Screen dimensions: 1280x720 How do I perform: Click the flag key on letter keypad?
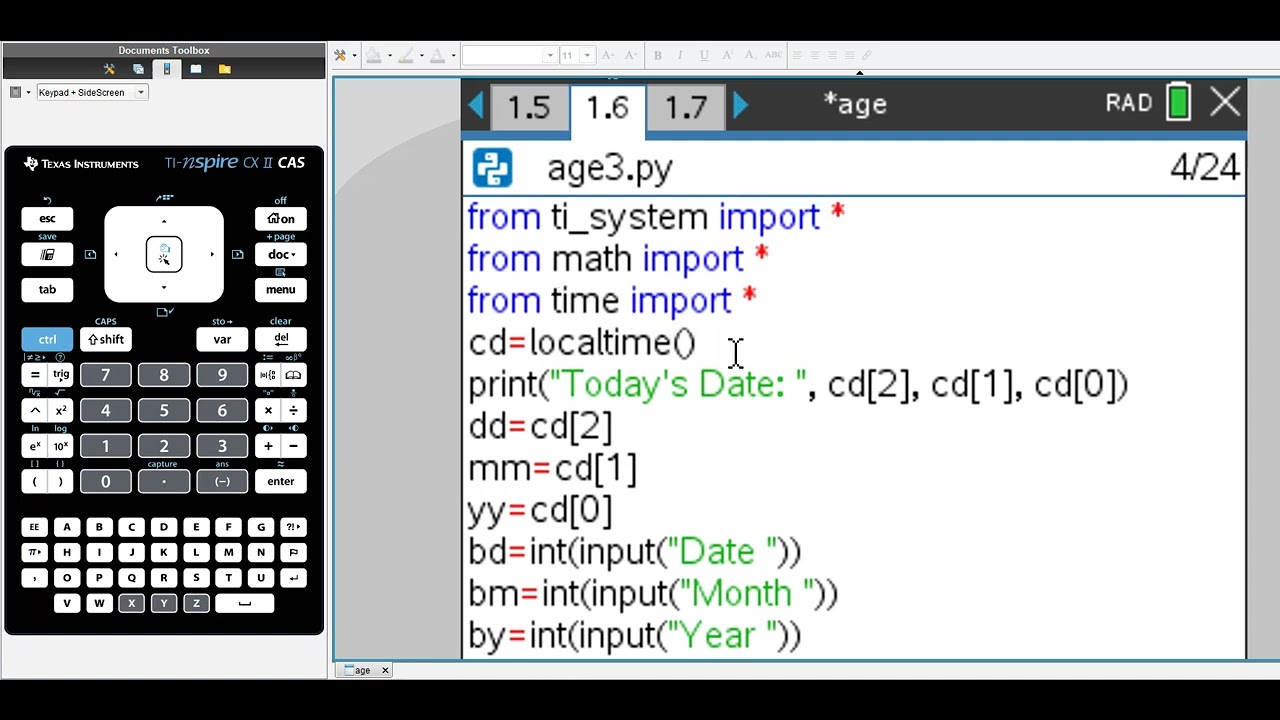[x=293, y=552]
